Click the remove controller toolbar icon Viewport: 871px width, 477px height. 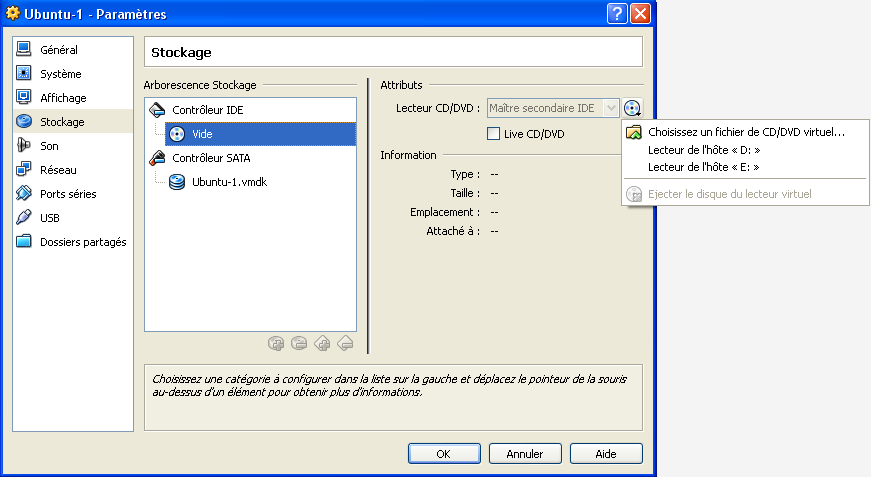346,343
